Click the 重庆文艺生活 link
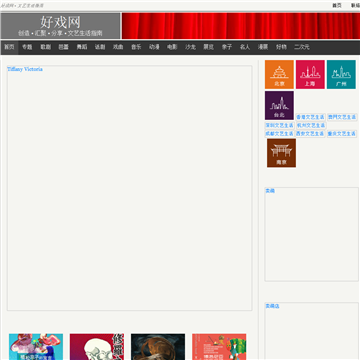This screenshot has width=360, height=360. click(x=342, y=134)
